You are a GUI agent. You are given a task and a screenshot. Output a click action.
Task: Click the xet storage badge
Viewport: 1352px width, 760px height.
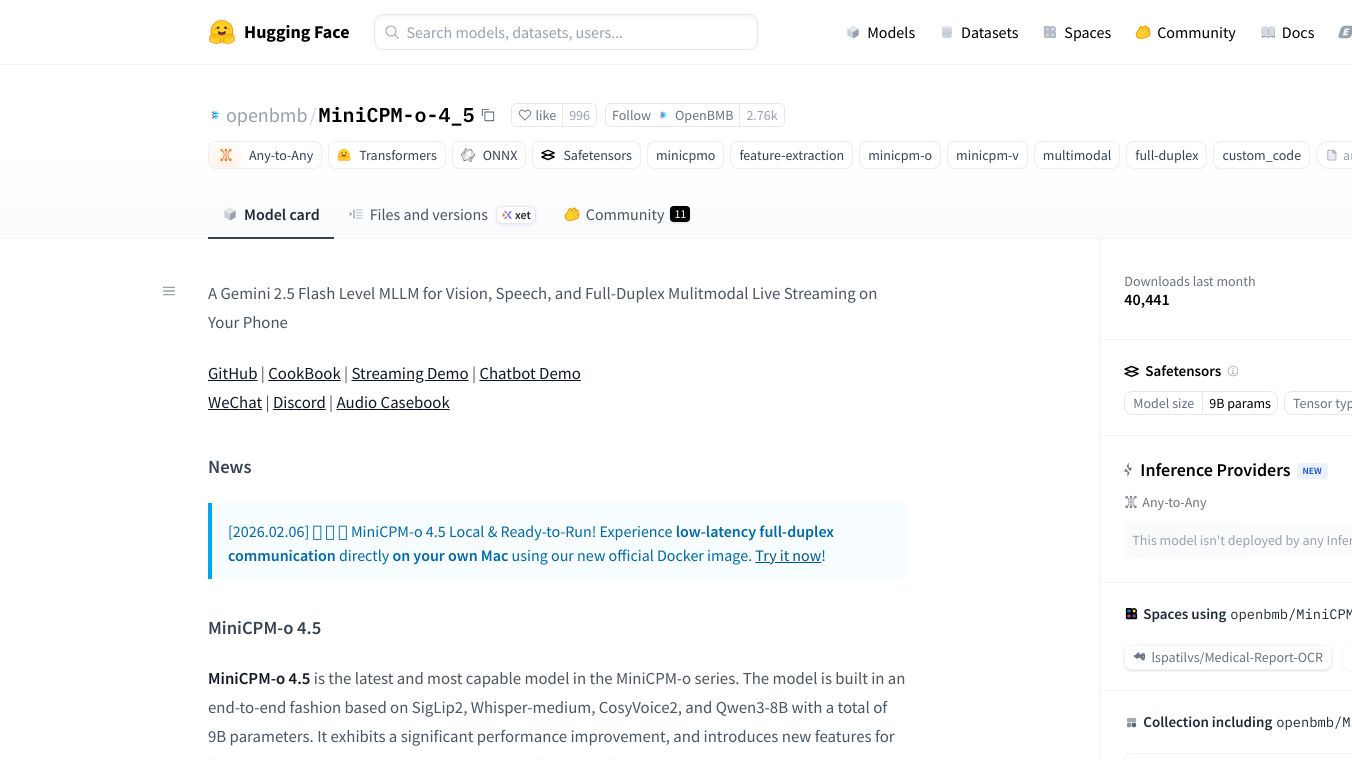[516, 215]
